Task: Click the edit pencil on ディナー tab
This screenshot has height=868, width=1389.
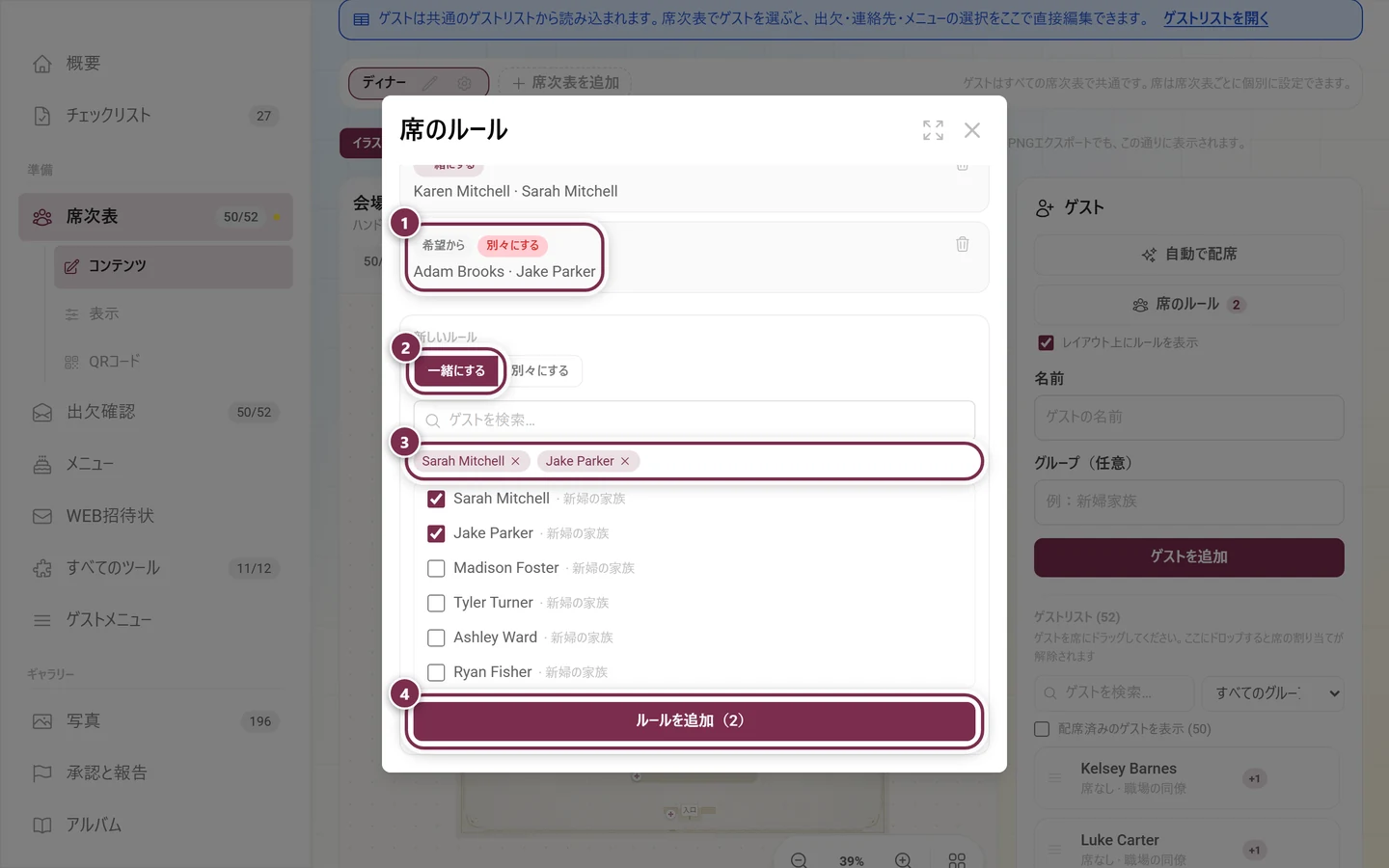Action: (x=430, y=83)
